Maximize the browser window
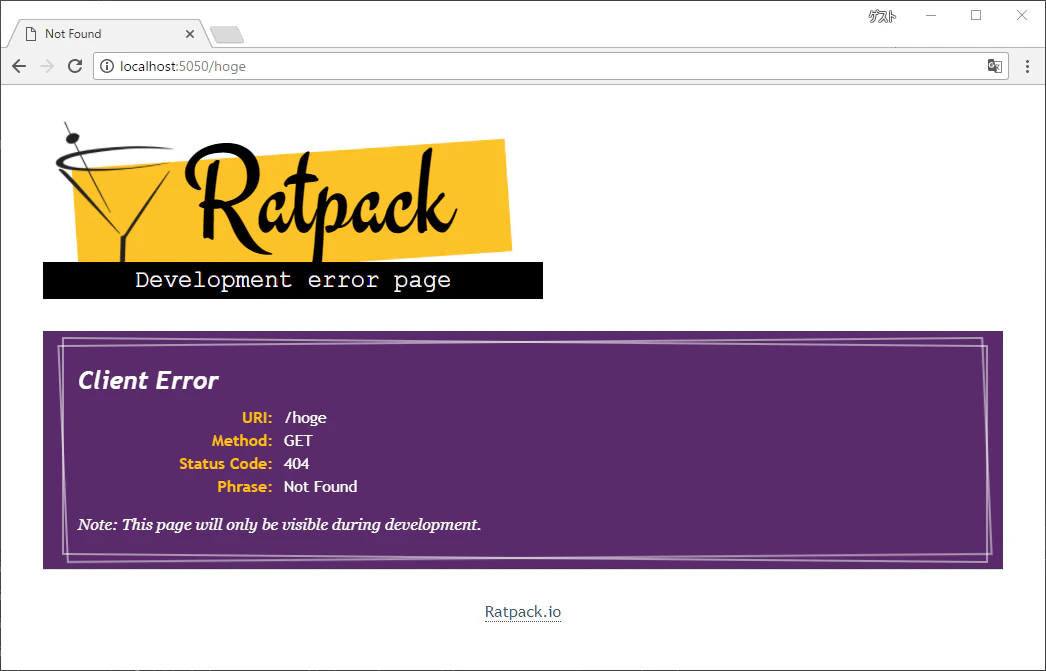Image resolution: width=1046 pixels, height=671 pixels. click(976, 15)
